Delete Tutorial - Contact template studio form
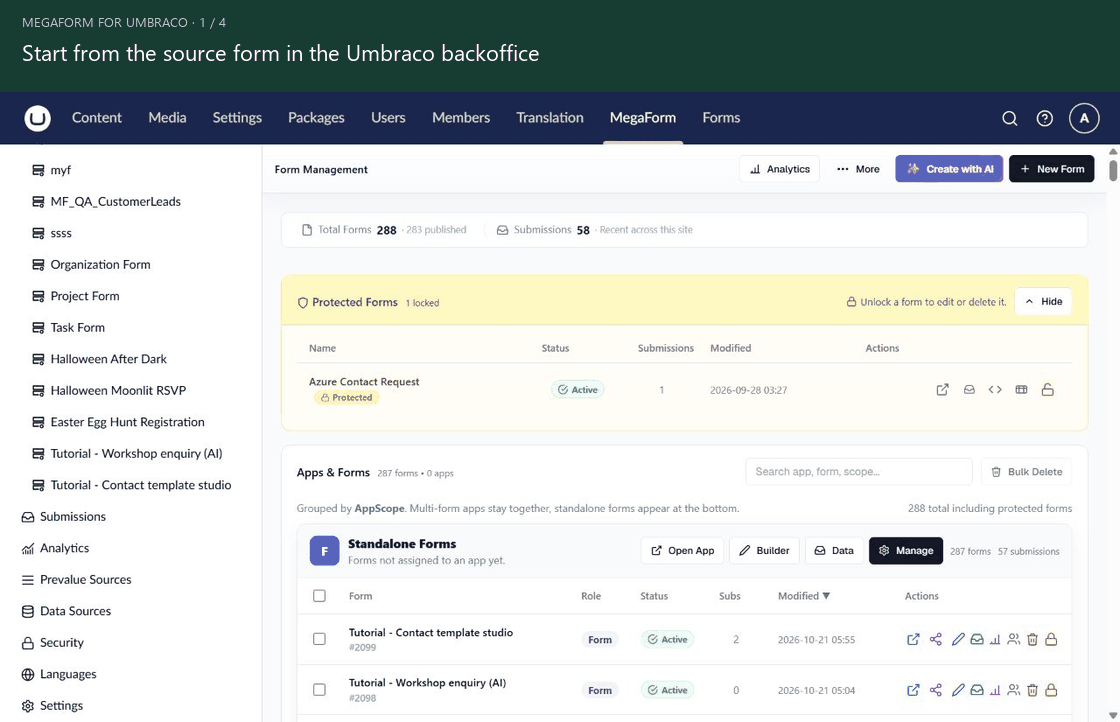The image size is (1120, 722). pos(1032,639)
